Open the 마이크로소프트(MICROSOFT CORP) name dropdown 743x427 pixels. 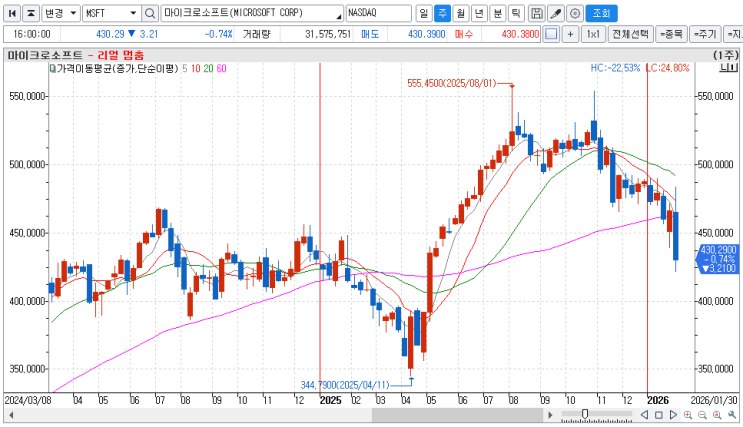(x=339, y=17)
